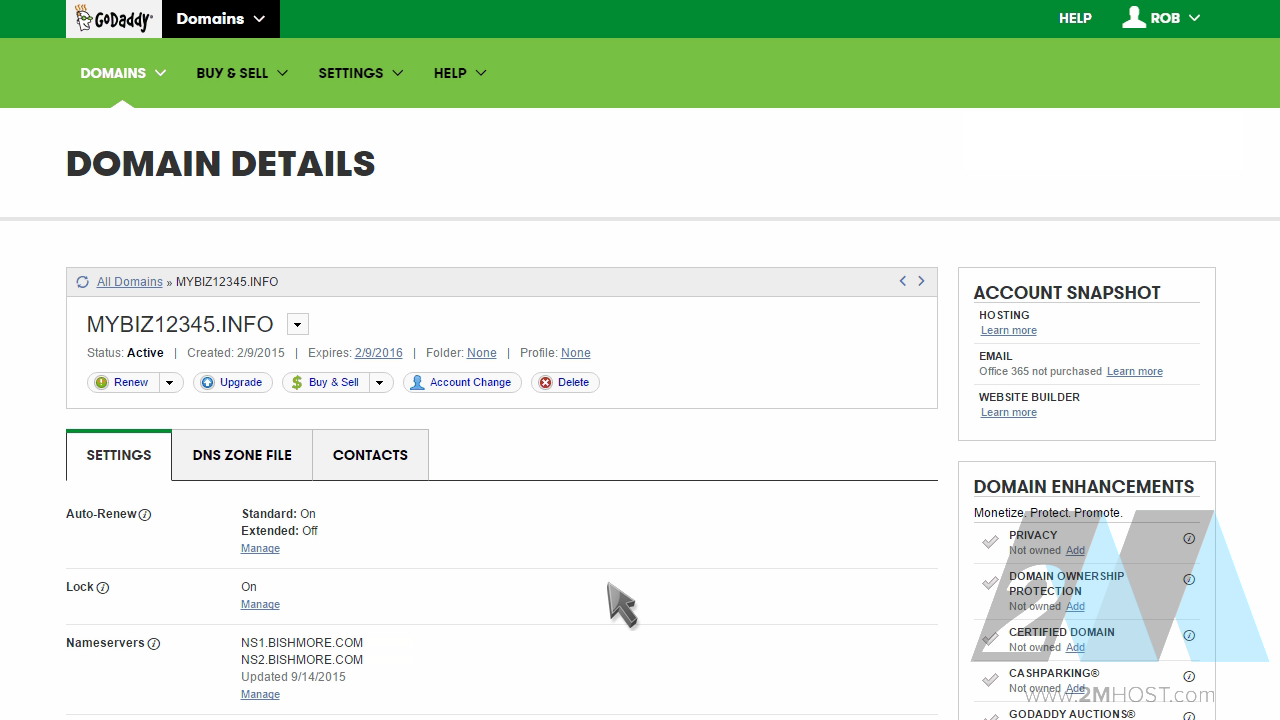Click Add link under PRIVACY
The image size is (1280, 720).
tap(1075, 550)
